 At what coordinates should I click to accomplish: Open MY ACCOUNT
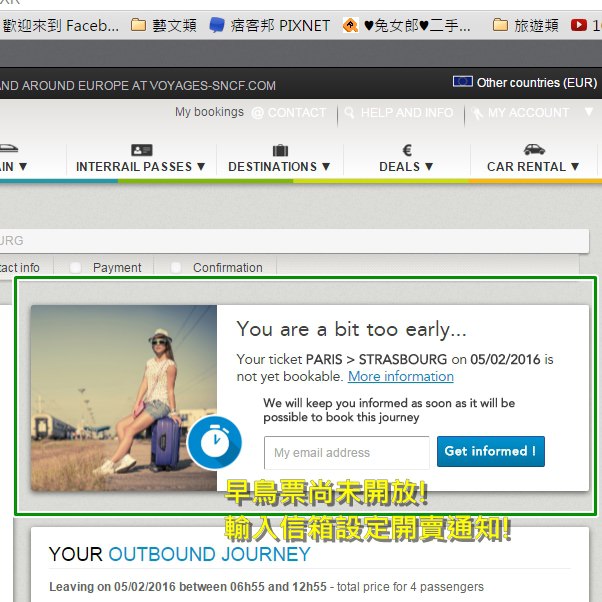pyautogui.click(x=528, y=112)
